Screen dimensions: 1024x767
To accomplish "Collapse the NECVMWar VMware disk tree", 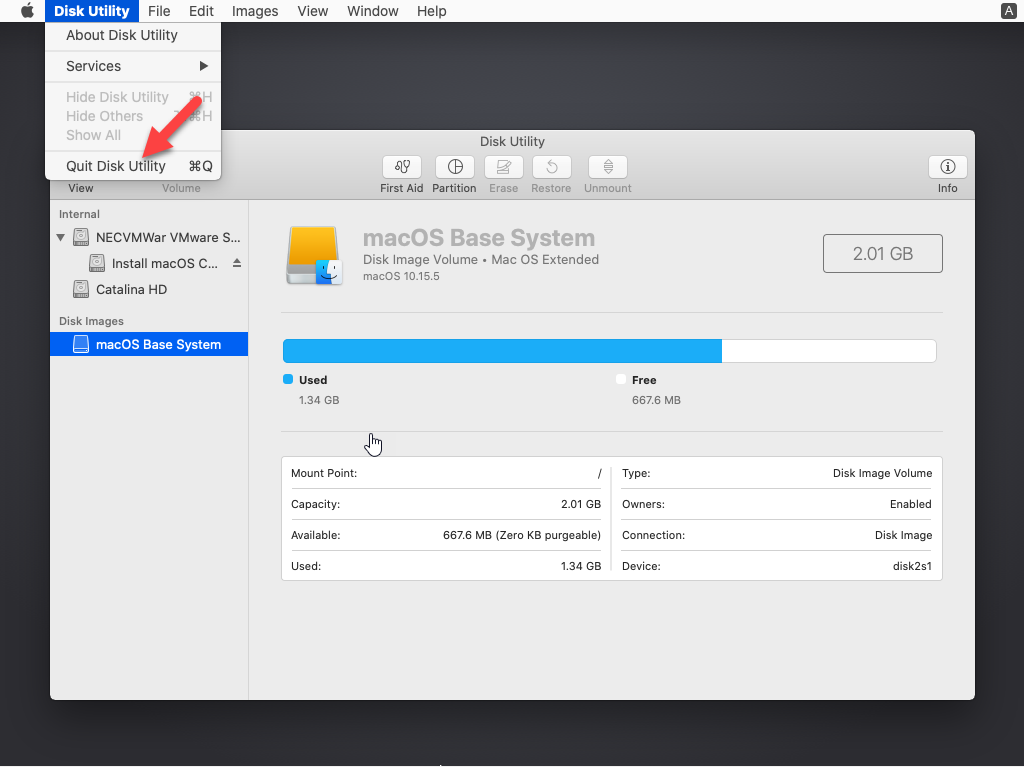I will (x=62, y=238).
